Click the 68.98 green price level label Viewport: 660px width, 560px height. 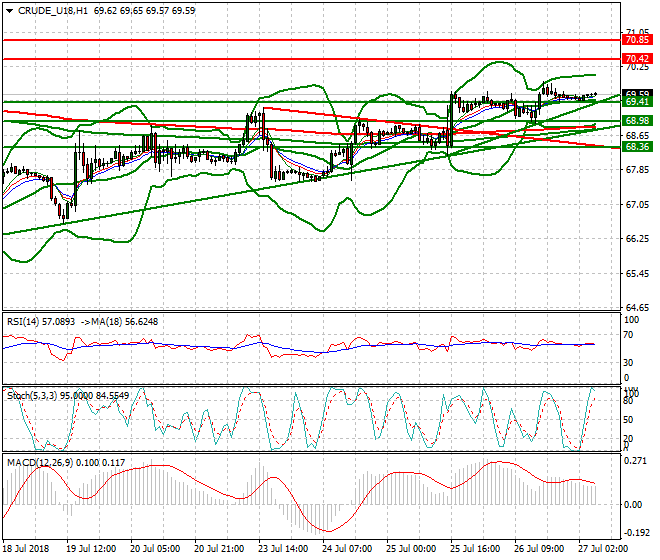tap(637, 121)
